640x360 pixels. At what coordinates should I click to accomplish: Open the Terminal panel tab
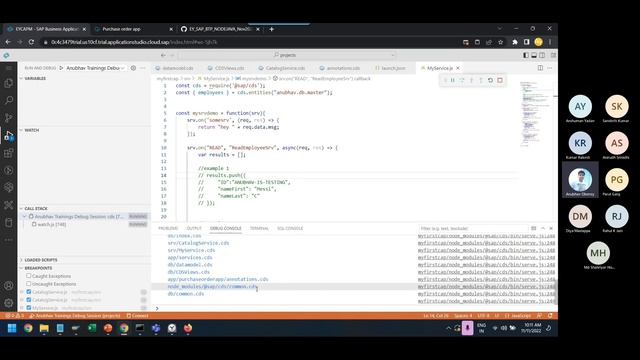[x=259, y=229]
